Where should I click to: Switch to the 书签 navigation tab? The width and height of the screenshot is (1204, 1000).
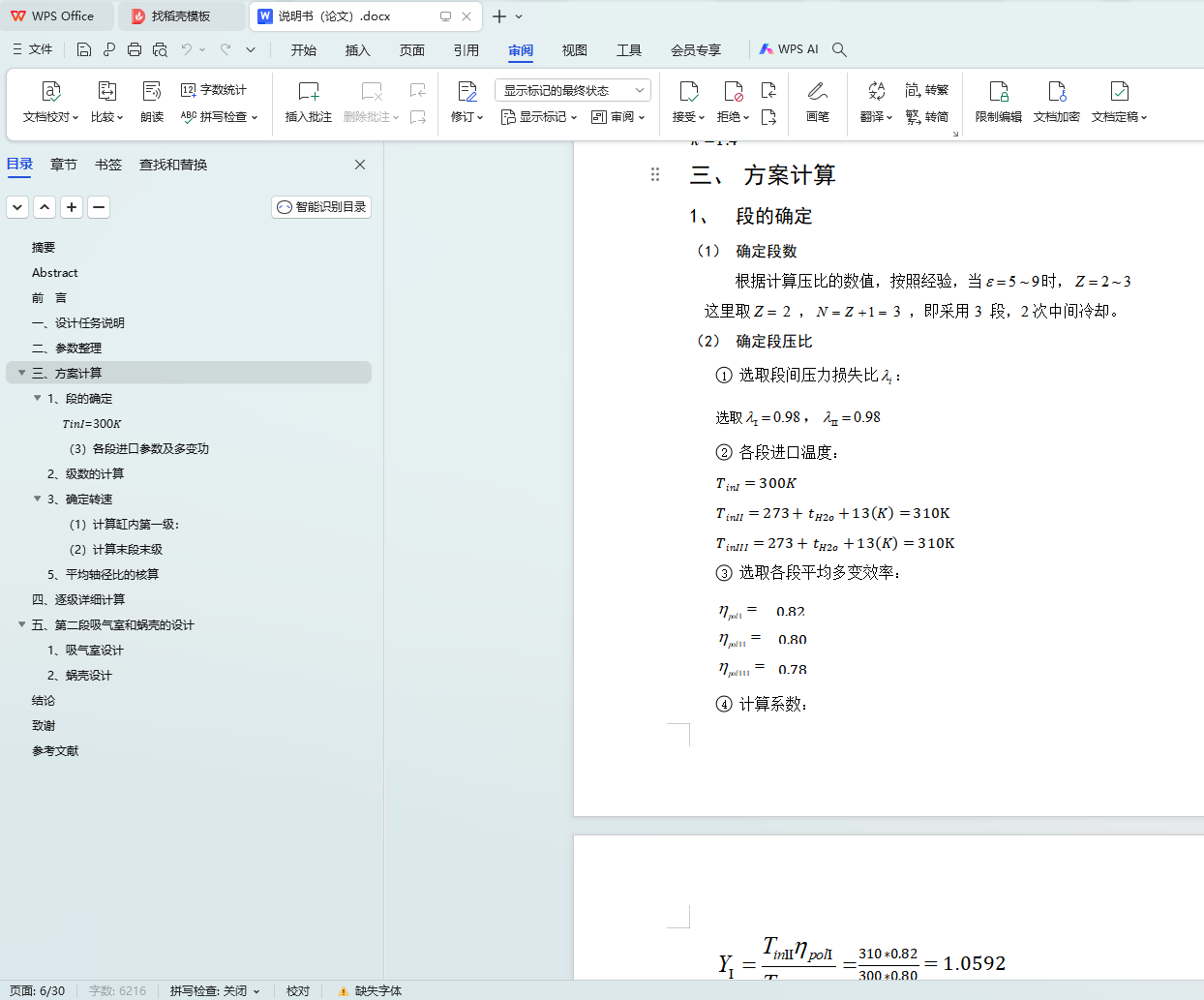(108, 165)
